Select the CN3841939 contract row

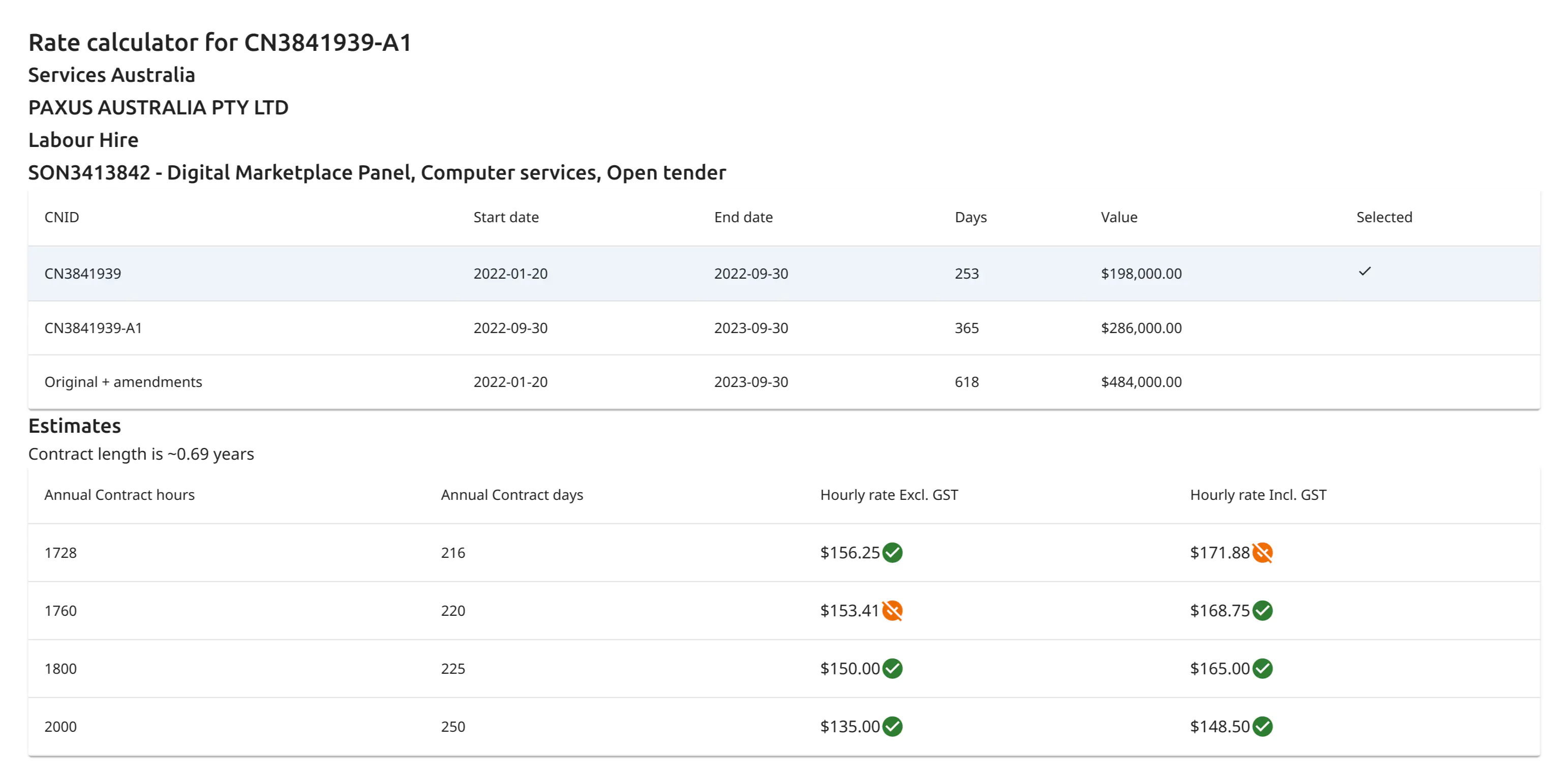(x=83, y=274)
